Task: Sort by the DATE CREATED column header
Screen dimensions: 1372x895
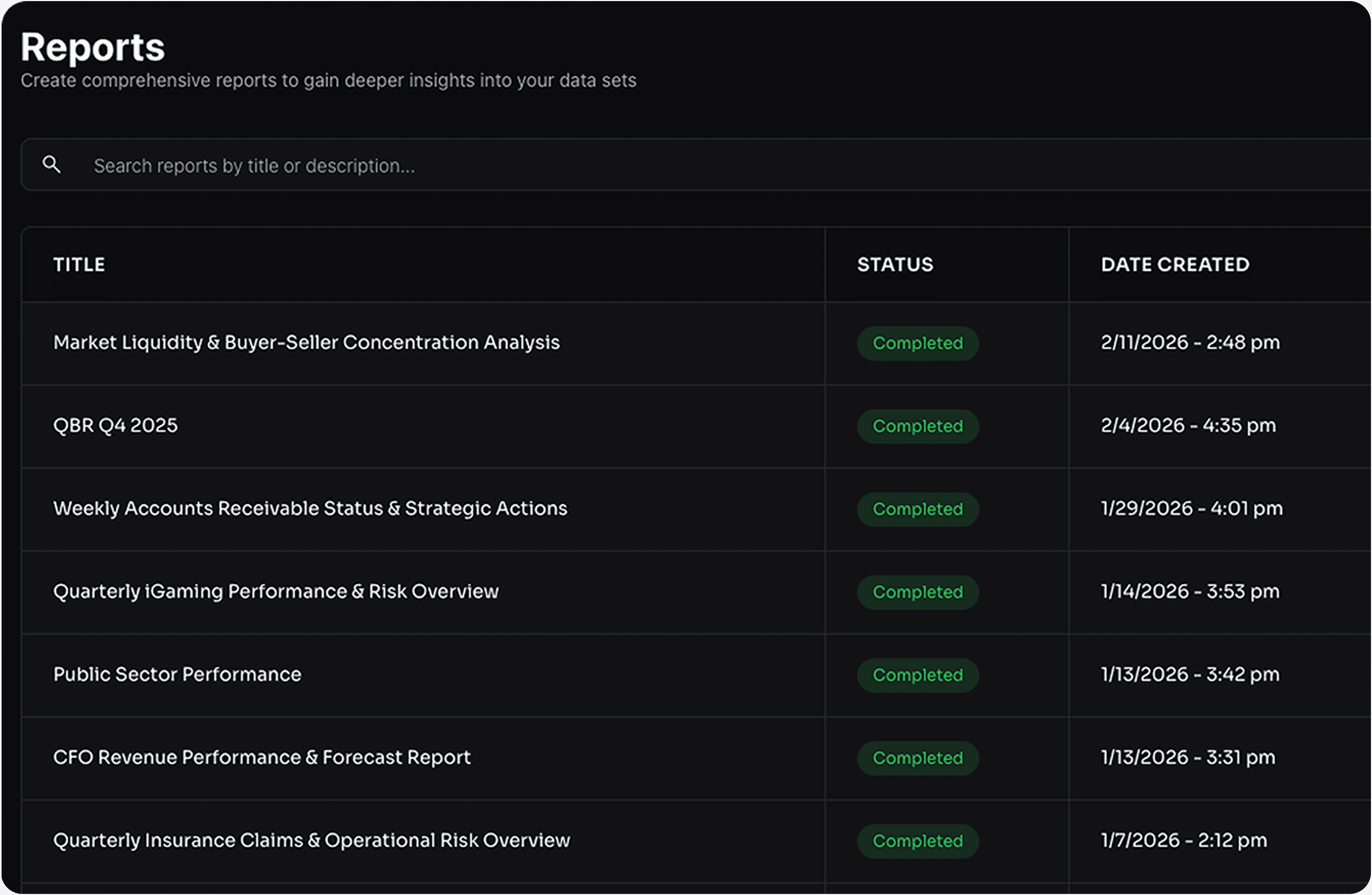Action: click(1175, 265)
